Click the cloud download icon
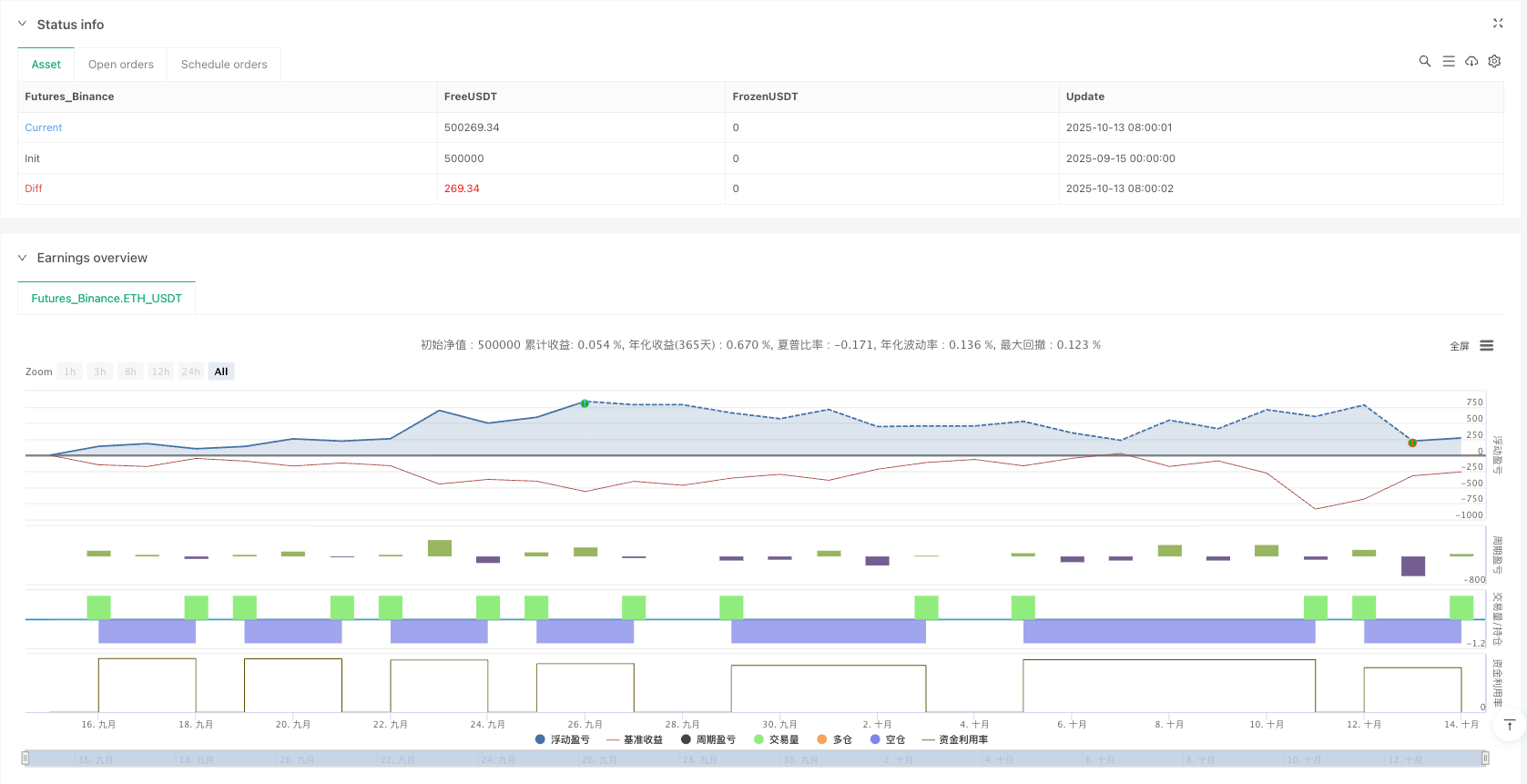 tap(1471, 61)
